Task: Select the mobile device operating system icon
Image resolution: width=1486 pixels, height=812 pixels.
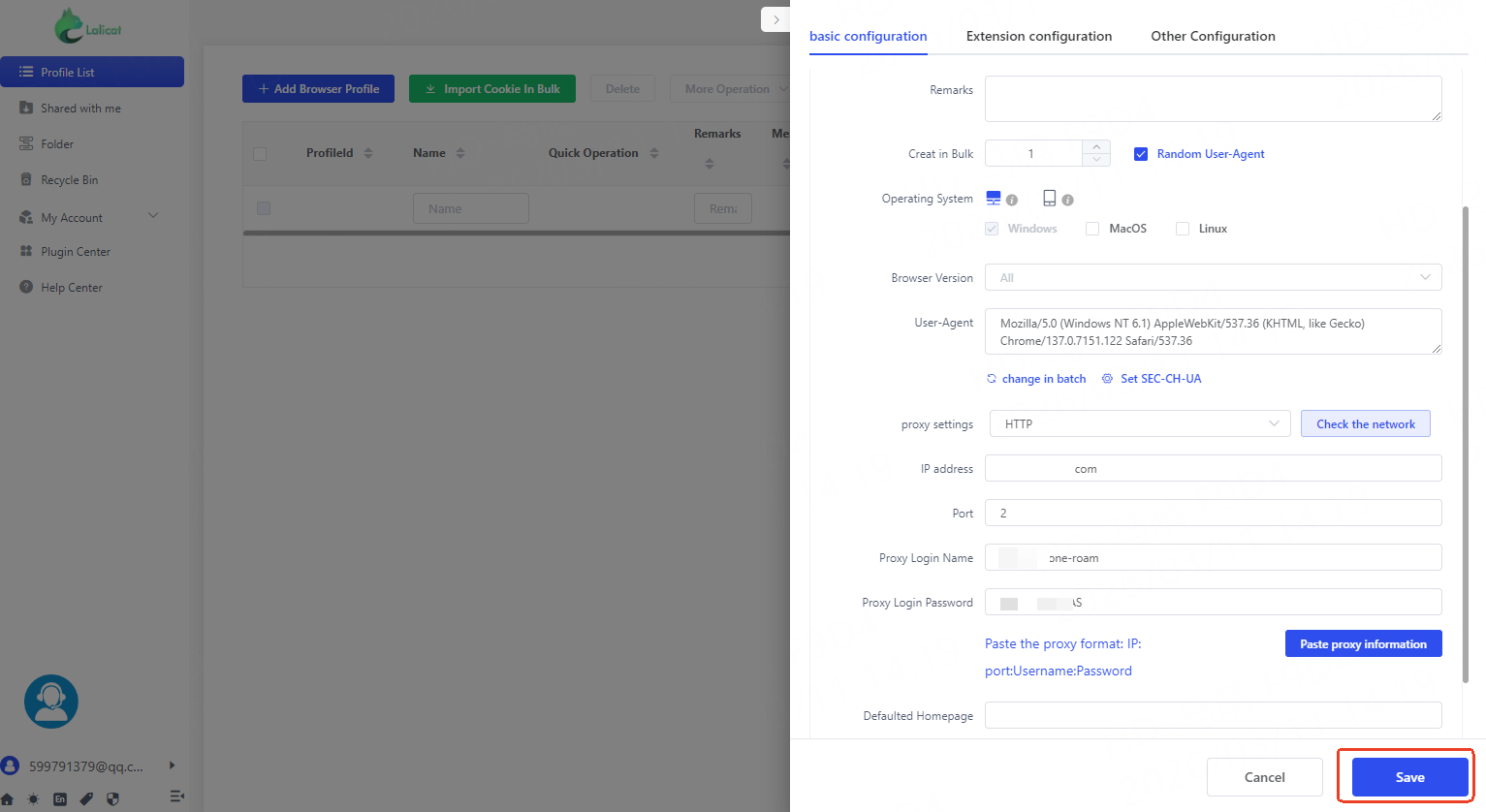Action: [1049, 199]
